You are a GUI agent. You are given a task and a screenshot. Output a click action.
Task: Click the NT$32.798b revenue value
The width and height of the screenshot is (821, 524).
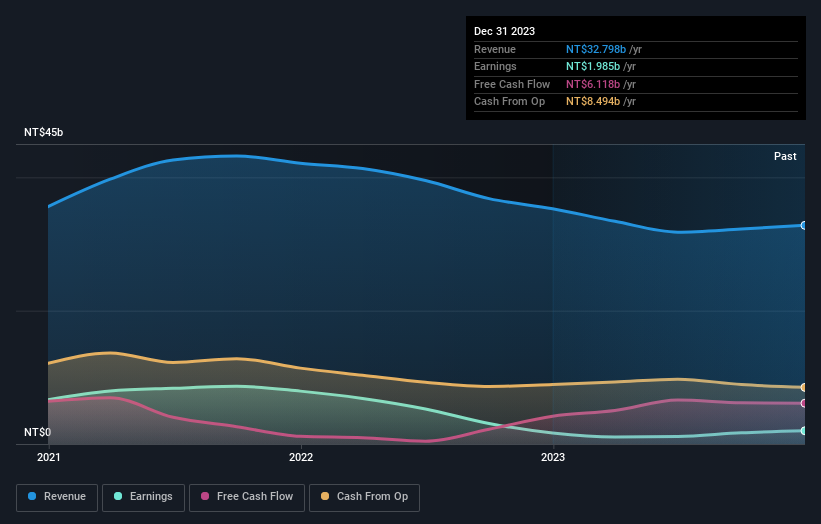pyautogui.click(x=596, y=49)
